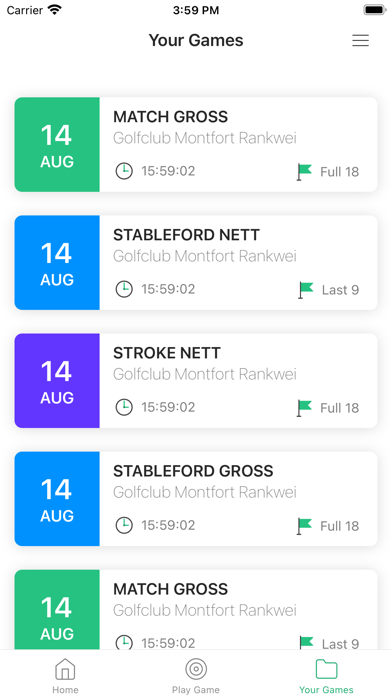
Task: Switch to the Home tab label
Action: (x=65, y=690)
